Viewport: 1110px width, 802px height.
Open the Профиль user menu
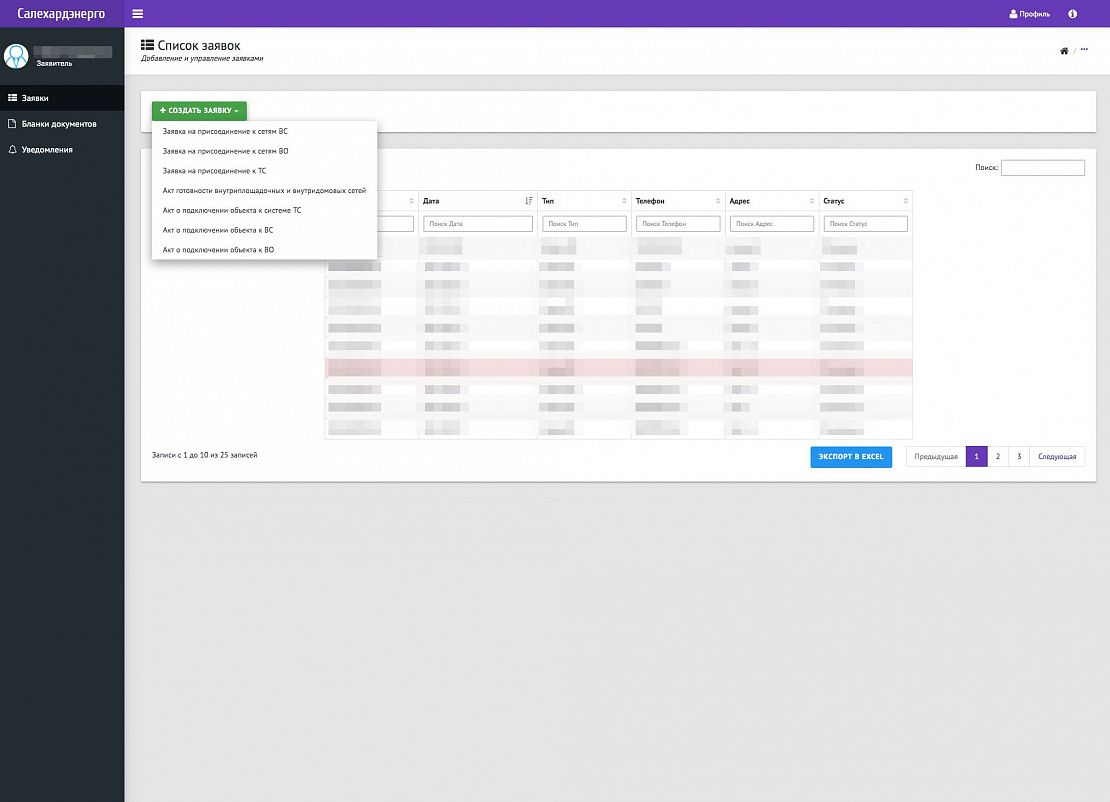coord(1030,14)
